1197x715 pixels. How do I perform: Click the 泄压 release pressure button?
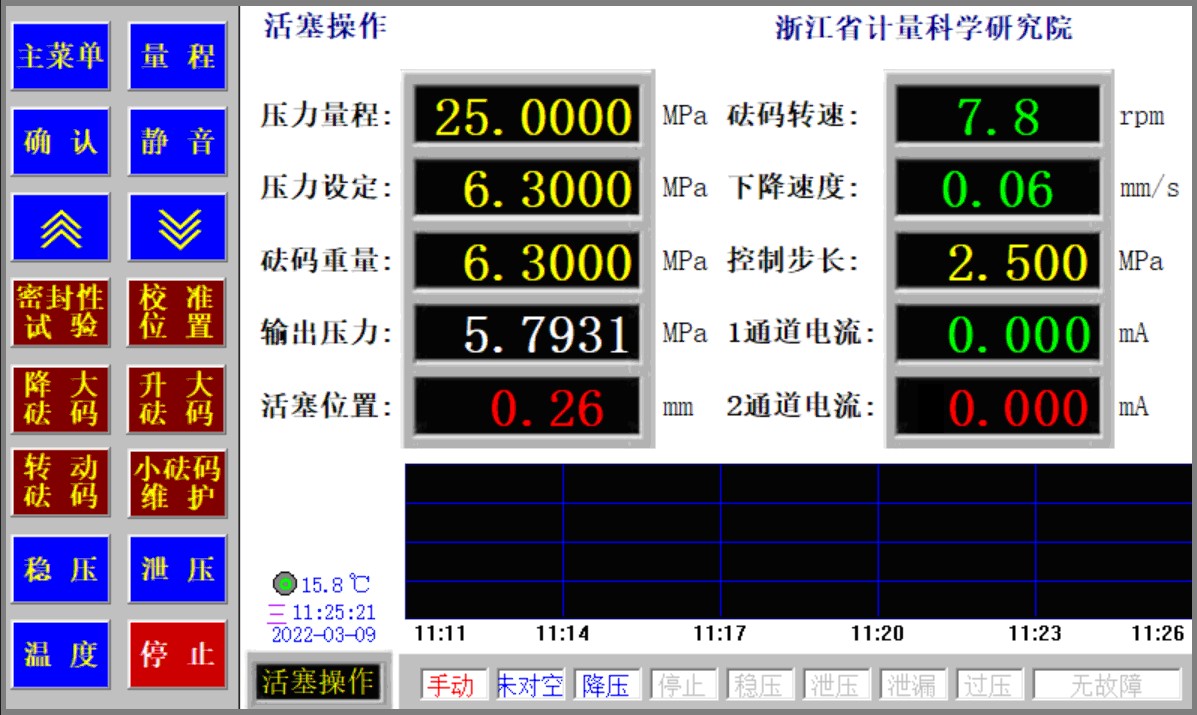pos(178,569)
